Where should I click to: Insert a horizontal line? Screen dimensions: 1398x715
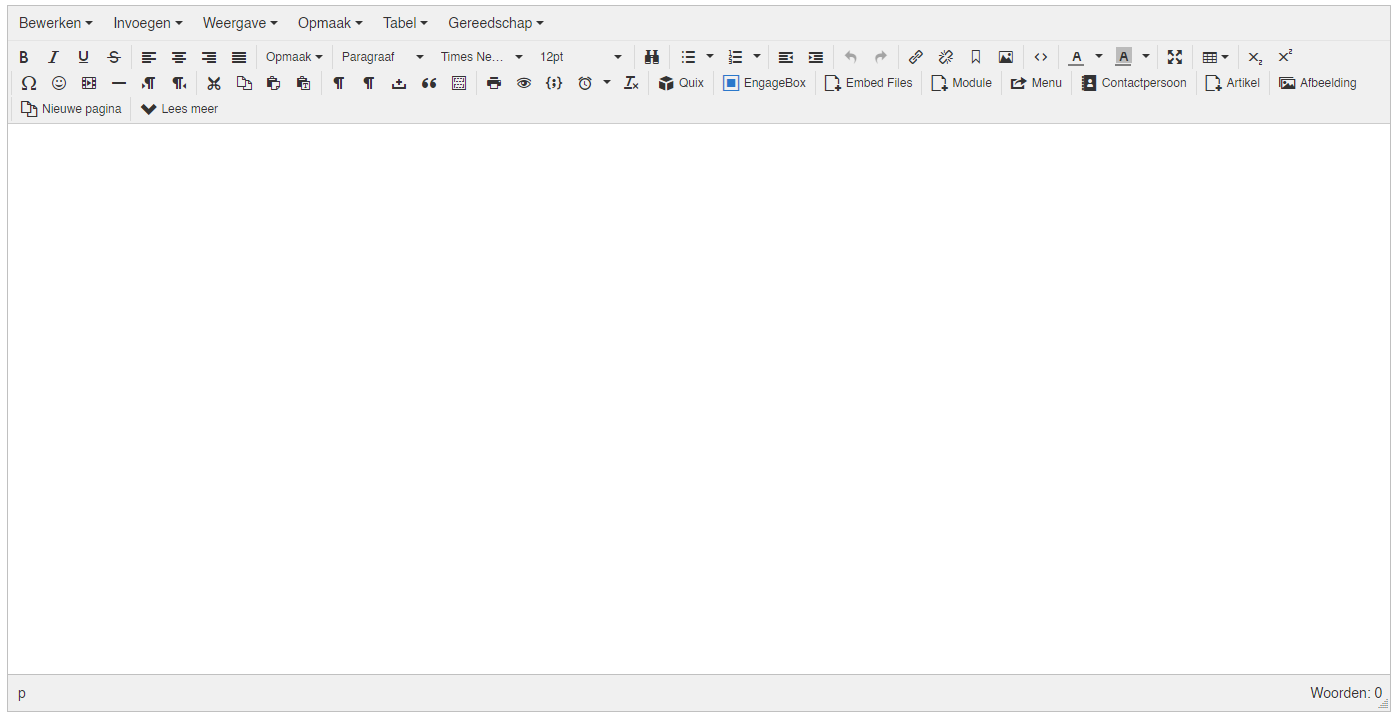tap(119, 83)
